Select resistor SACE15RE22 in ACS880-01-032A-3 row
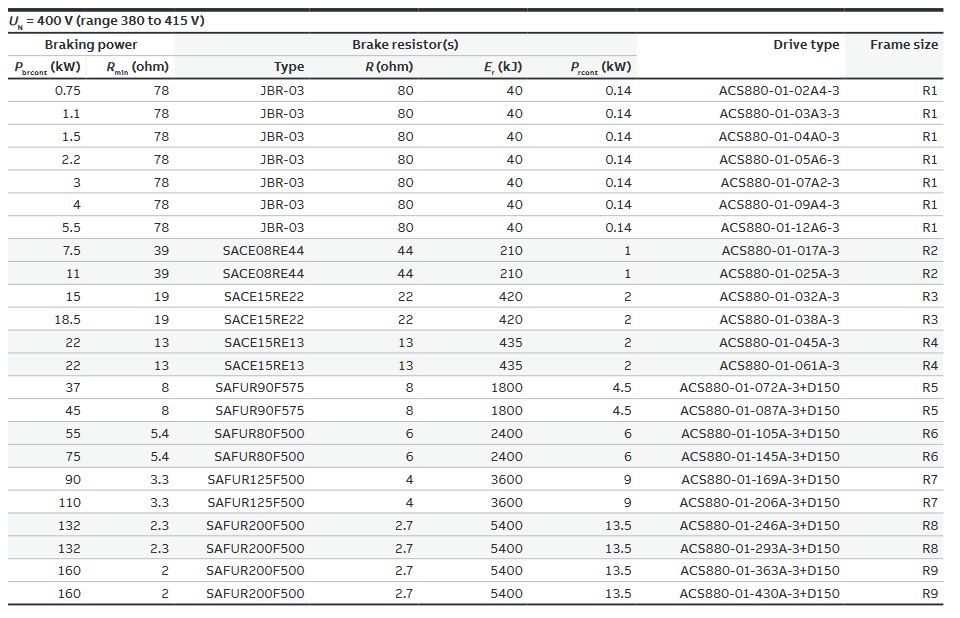Screen dimensions: 960x618 pyautogui.click(x=264, y=296)
